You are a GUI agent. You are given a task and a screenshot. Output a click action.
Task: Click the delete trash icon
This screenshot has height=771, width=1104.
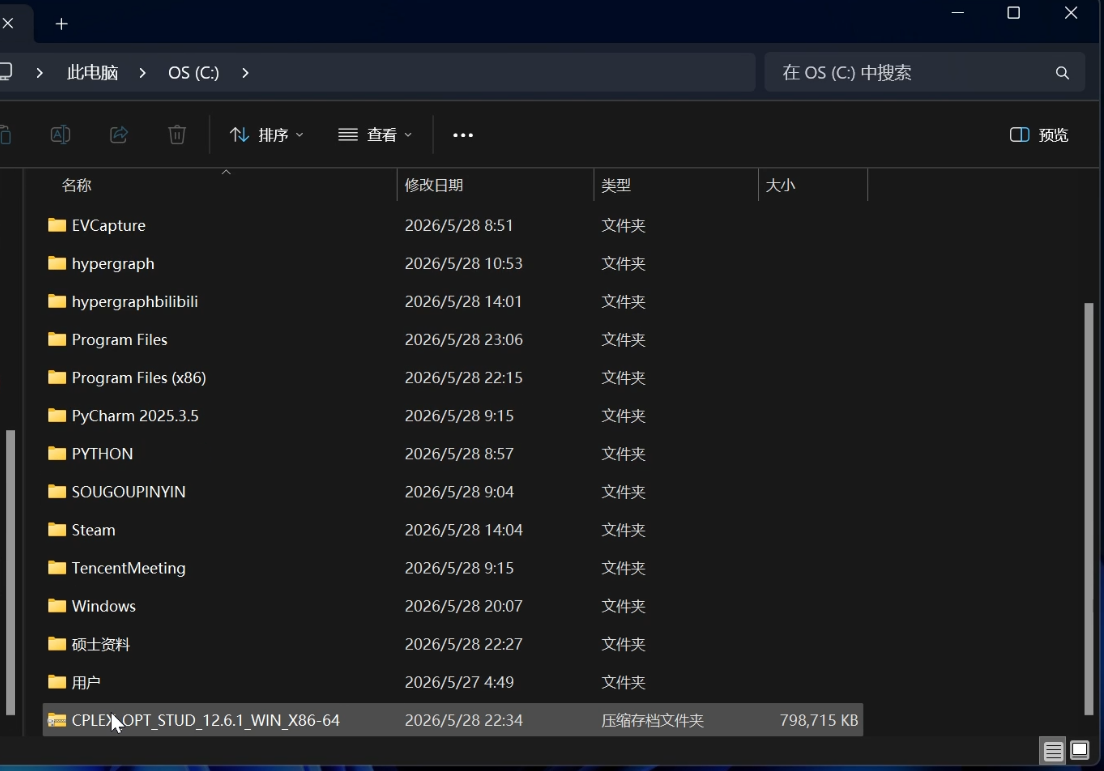(177, 134)
